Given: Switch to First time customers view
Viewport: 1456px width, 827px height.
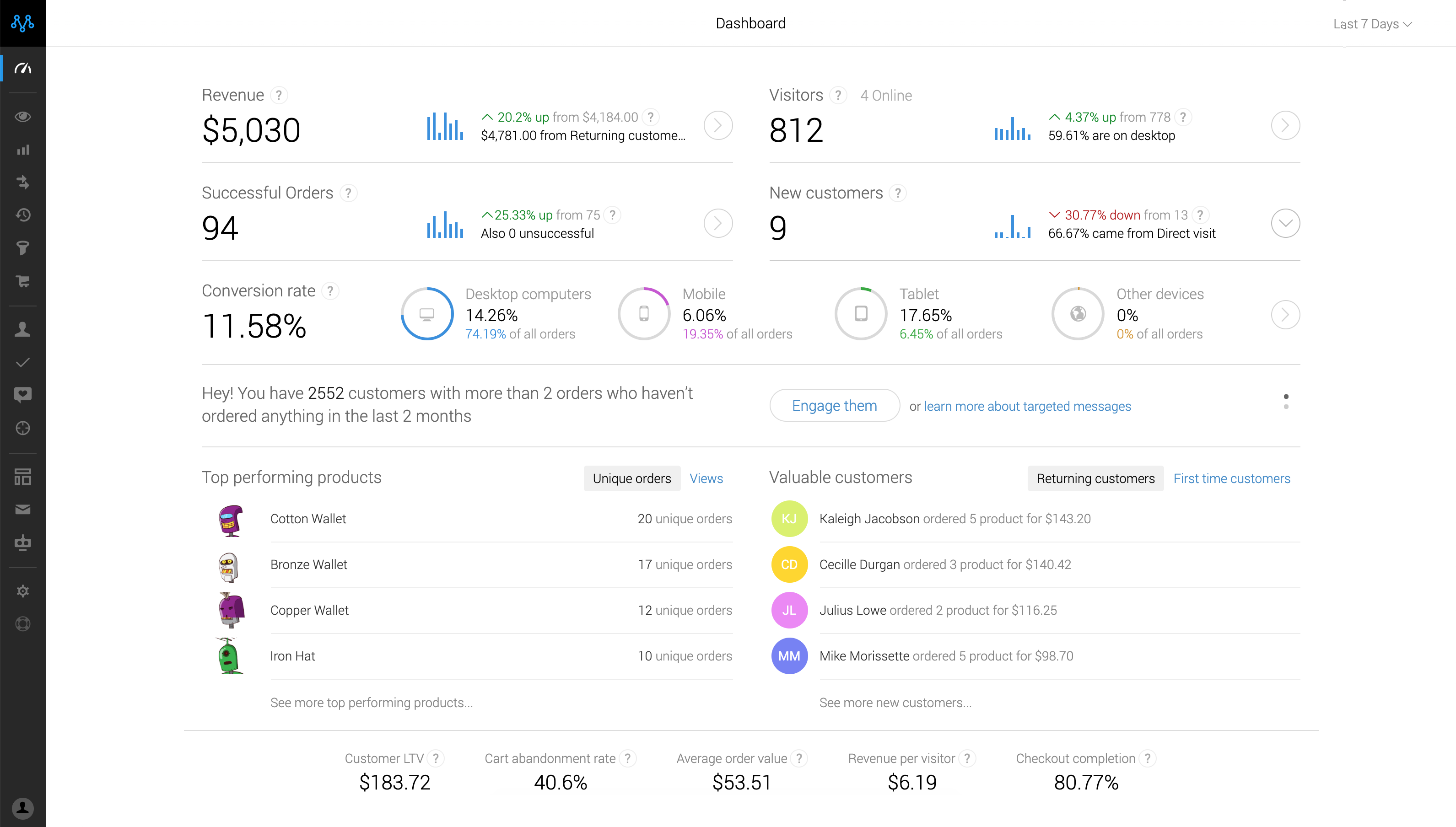Looking at the screenshot, I should (1232, 478).
